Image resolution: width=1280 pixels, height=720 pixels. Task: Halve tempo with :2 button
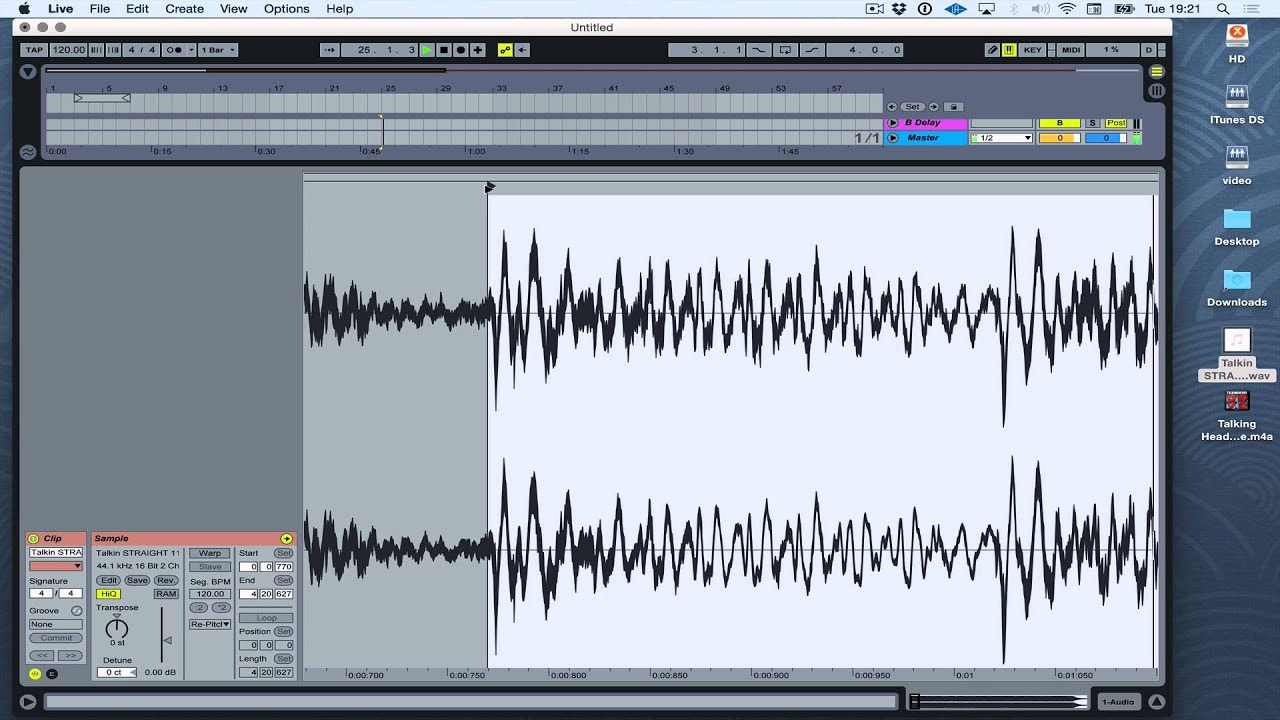point(199,608)
